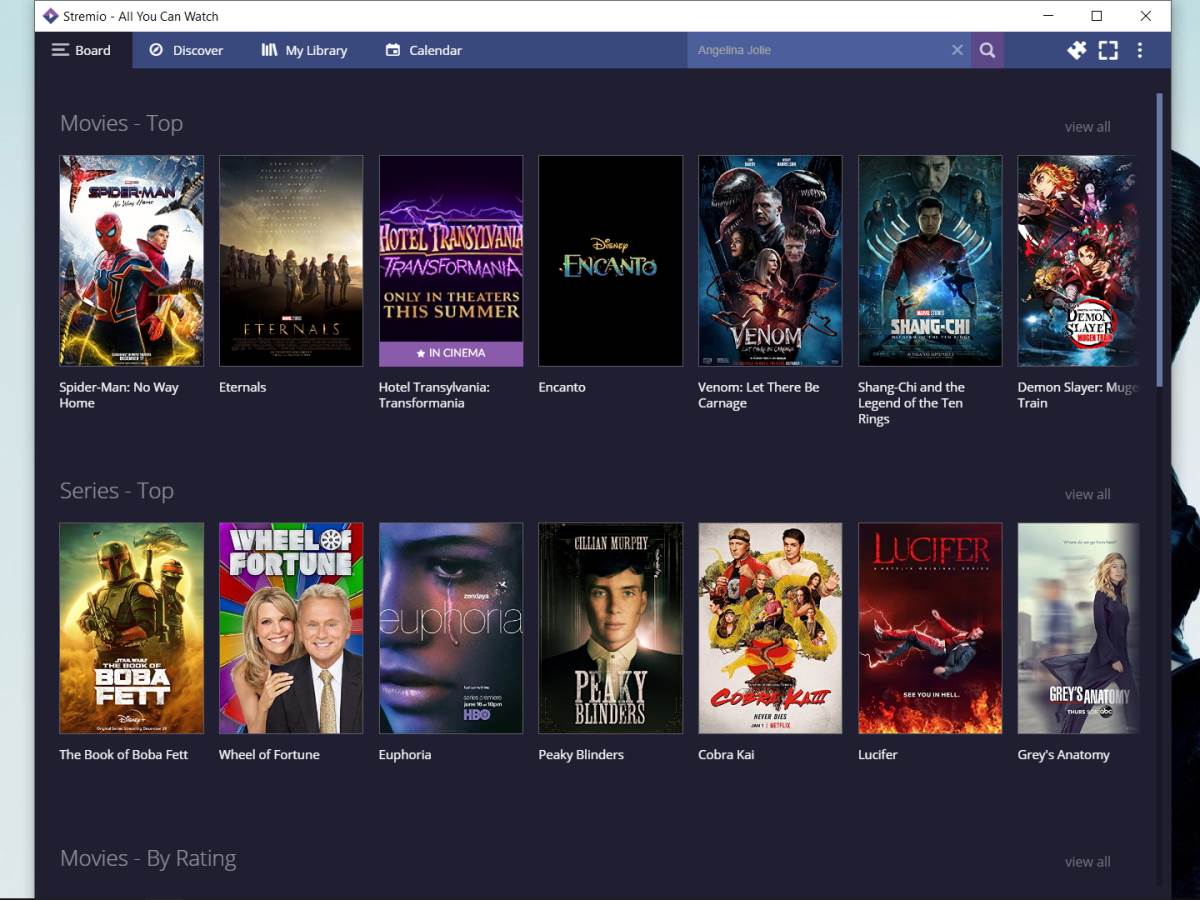The image size is (1200, 900).
Task: Click view all for Series - Top
Action: [1087, 494]
